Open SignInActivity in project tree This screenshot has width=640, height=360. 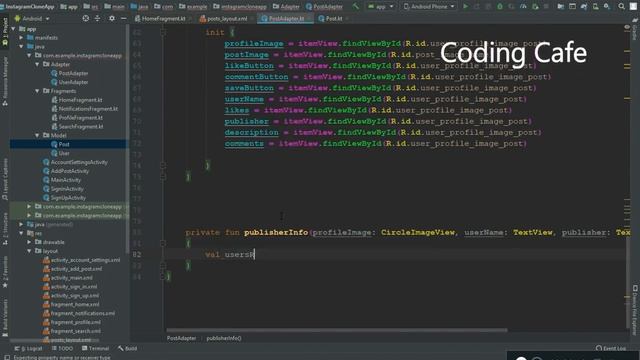[x=67, y=189]
